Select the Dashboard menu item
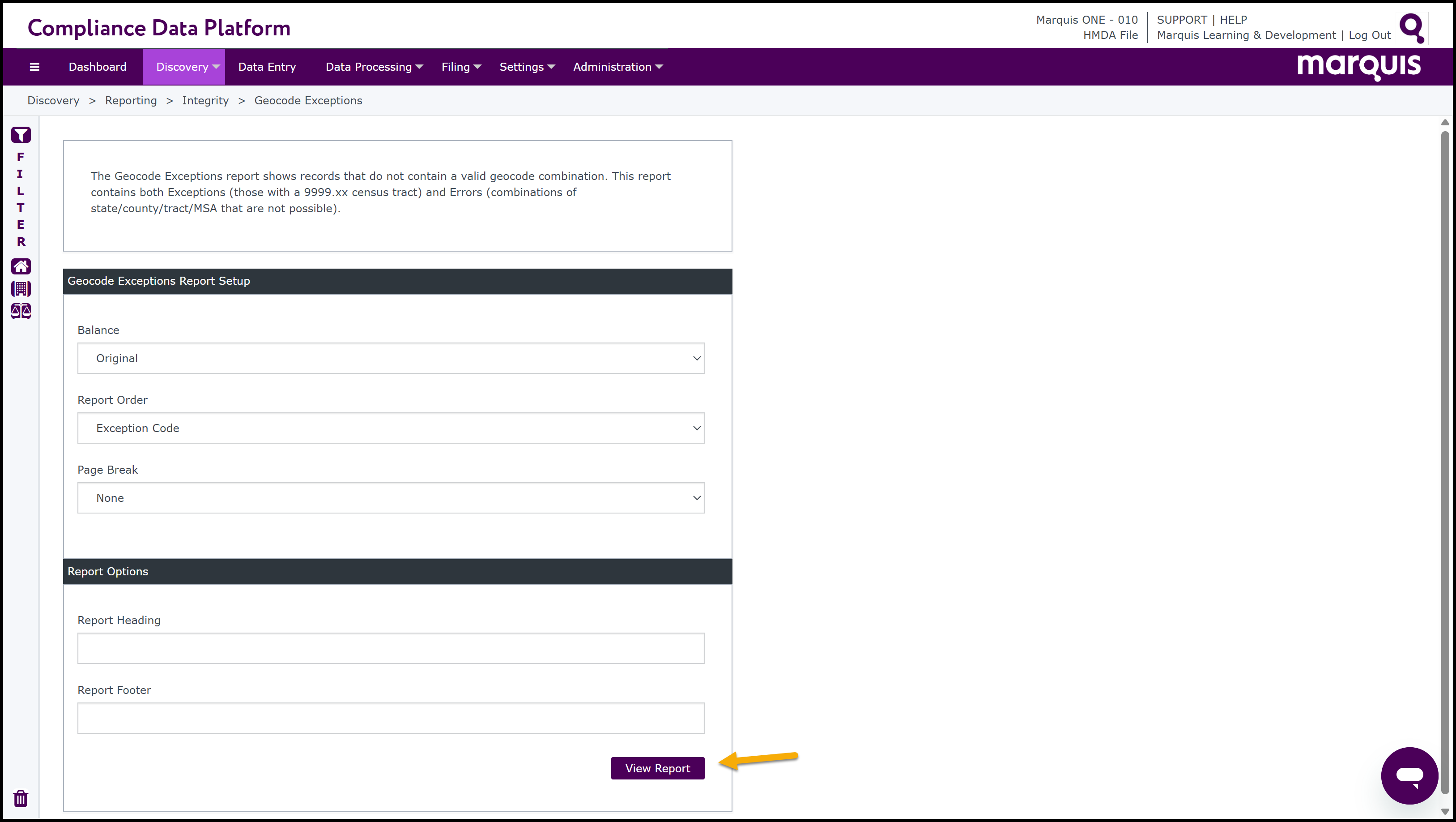 point(97,67)
